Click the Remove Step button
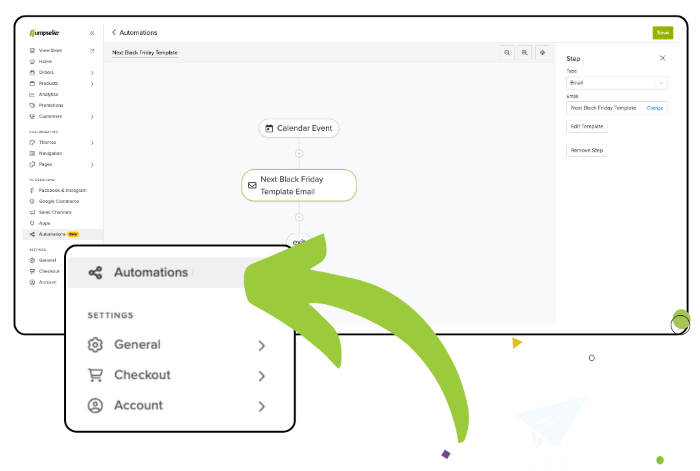The image size is (700, 471). pyautogui.click(x=586, y=150)
